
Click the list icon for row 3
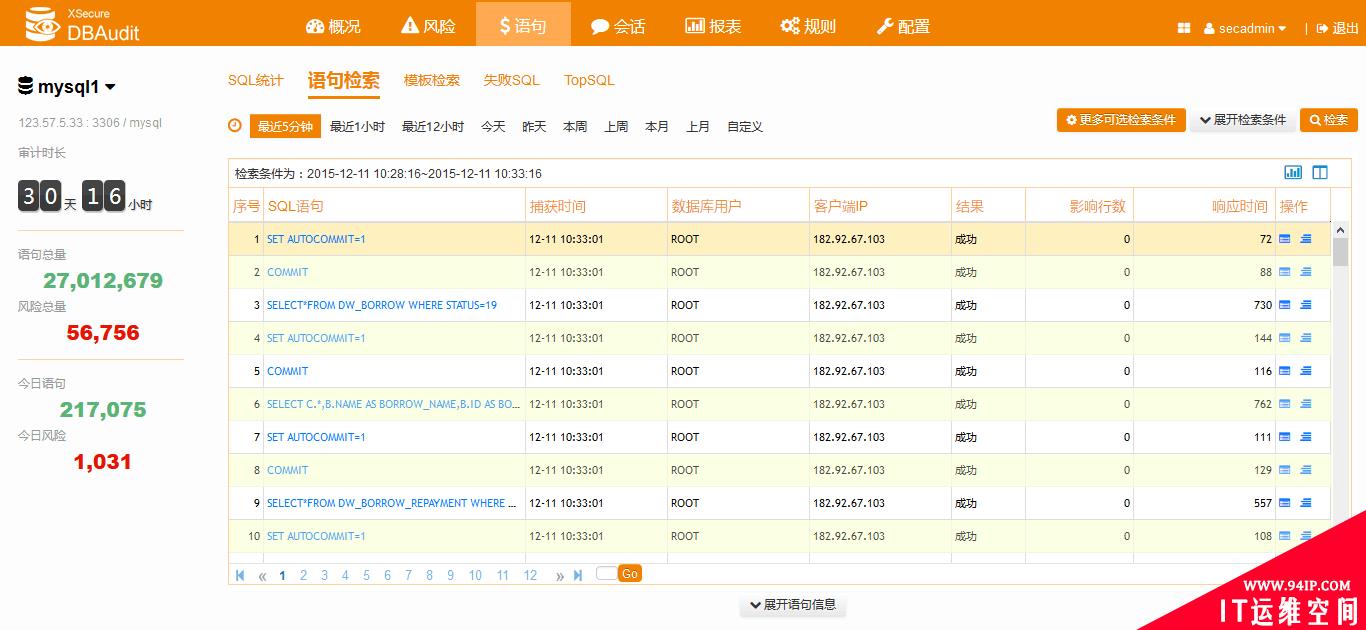1306,305
